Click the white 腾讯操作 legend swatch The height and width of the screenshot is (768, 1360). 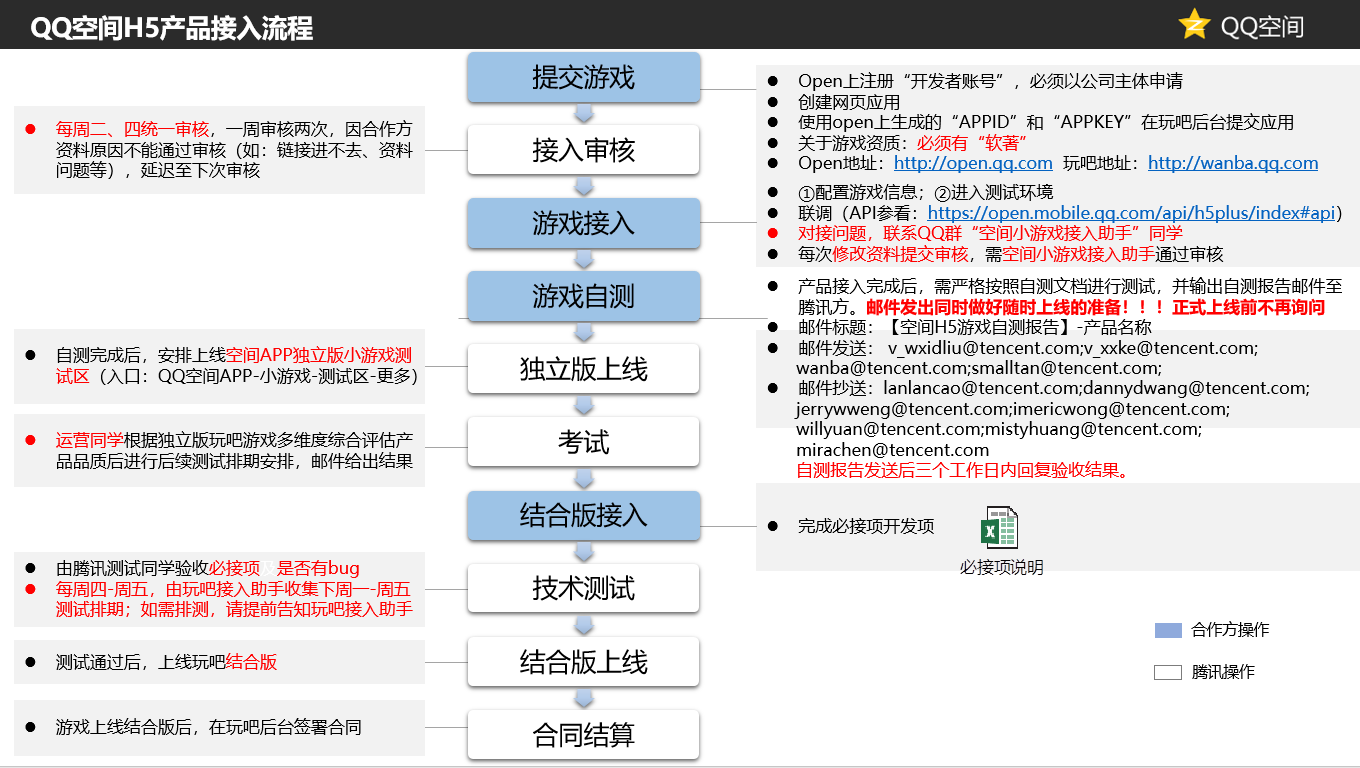coord(1166,672)
